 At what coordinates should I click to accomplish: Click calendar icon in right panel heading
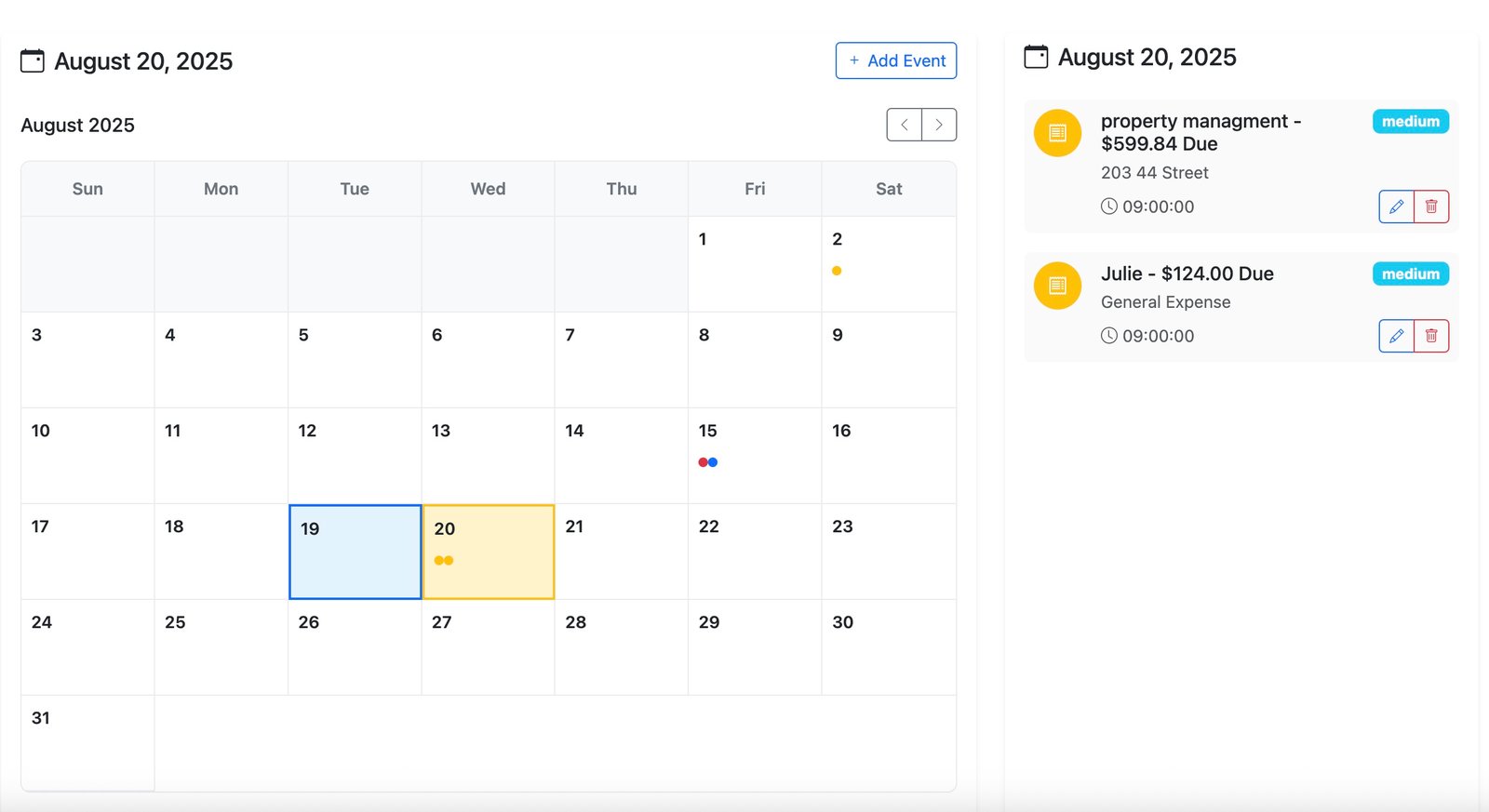[1036, 58]
